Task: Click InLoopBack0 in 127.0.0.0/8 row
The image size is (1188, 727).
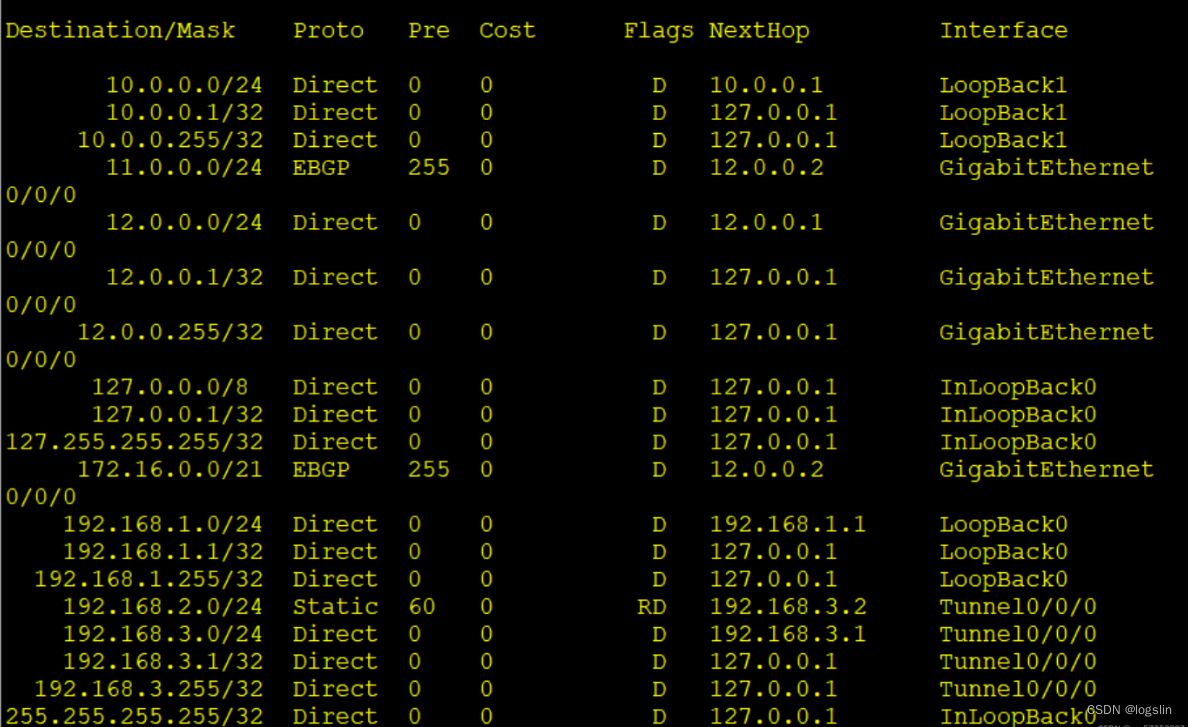Action: (x=1018, y=387)
